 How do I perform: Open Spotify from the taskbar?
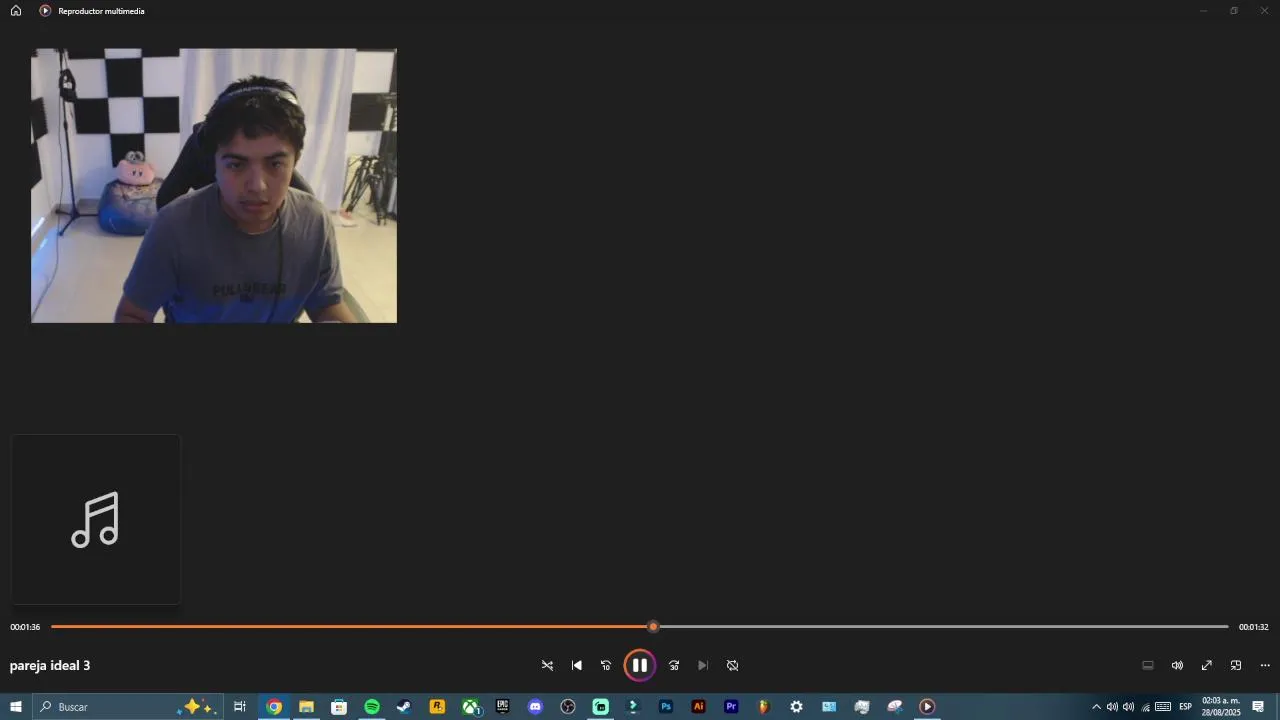pyautogui.click(x=372, y=707)
